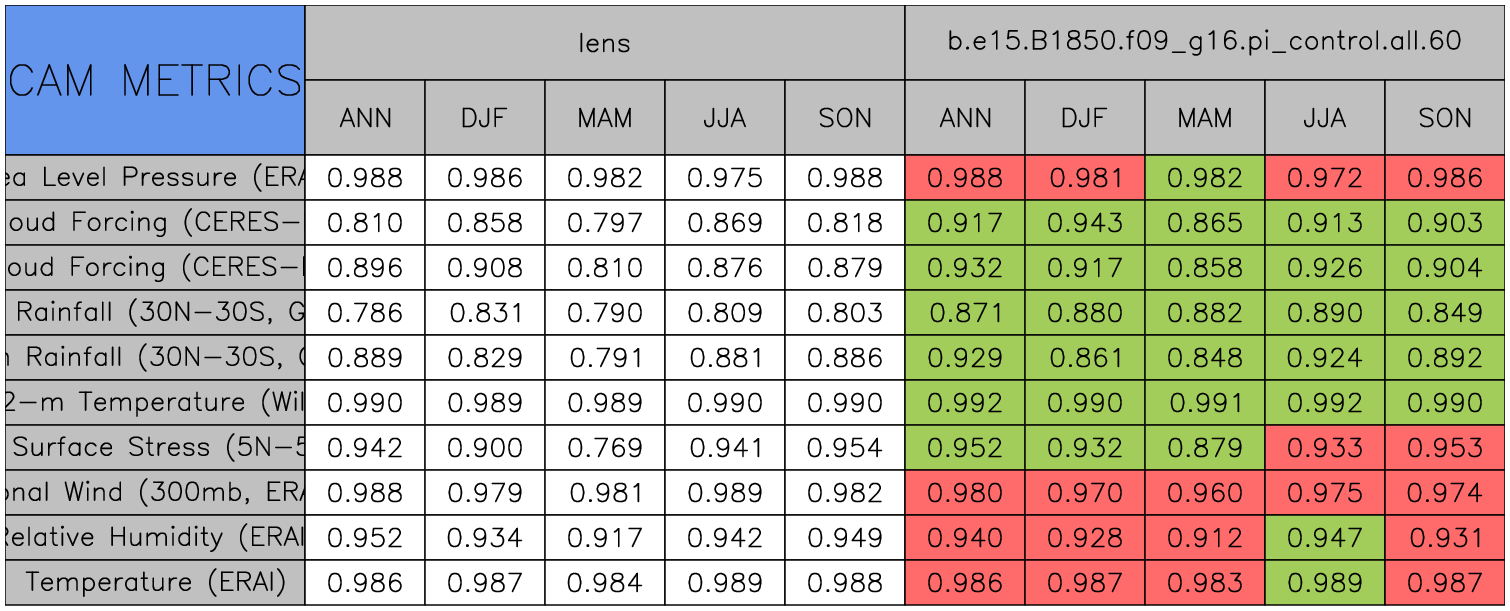1510x611 pixels.
Task: Select the DJF header under pi_control
Action: (x=1085, y=118)
